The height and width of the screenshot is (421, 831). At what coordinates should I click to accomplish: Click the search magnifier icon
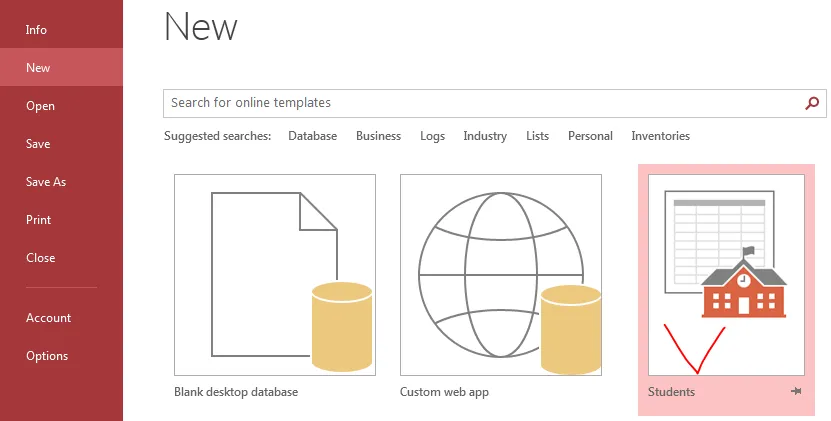coord(812,103)
